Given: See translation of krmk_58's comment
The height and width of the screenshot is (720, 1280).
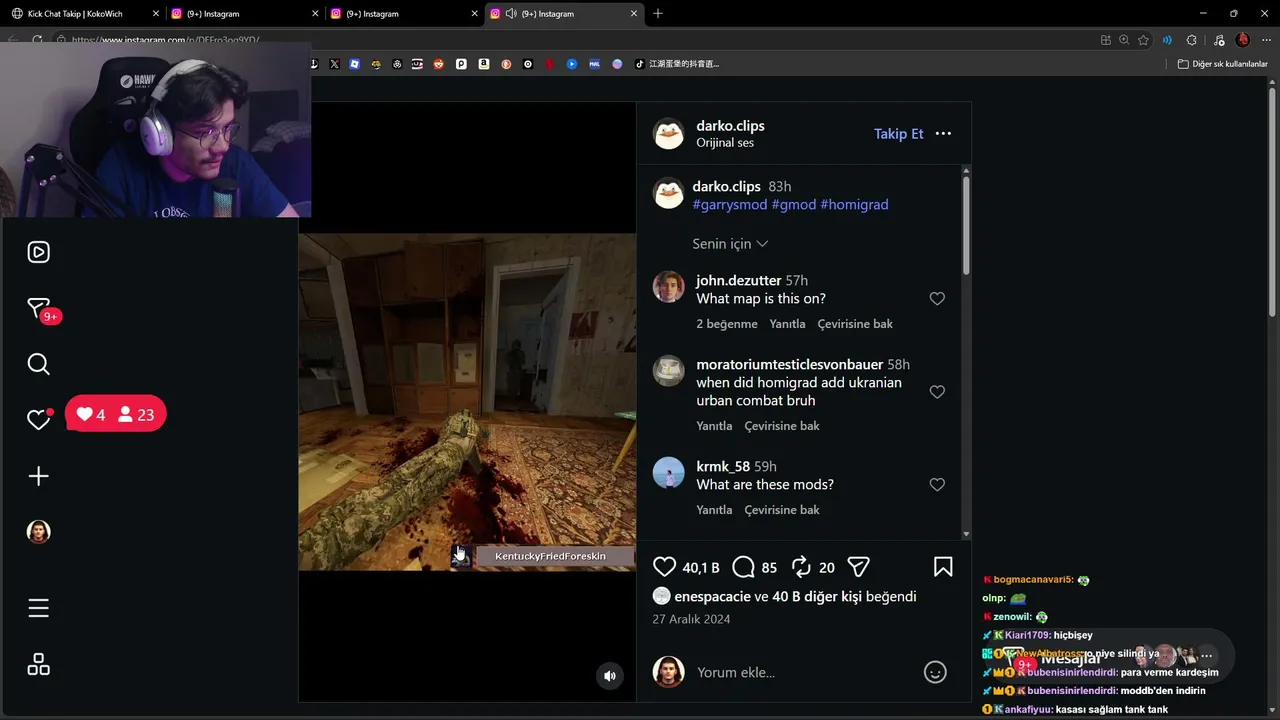Looking at the screenshot, I should 782,510.
